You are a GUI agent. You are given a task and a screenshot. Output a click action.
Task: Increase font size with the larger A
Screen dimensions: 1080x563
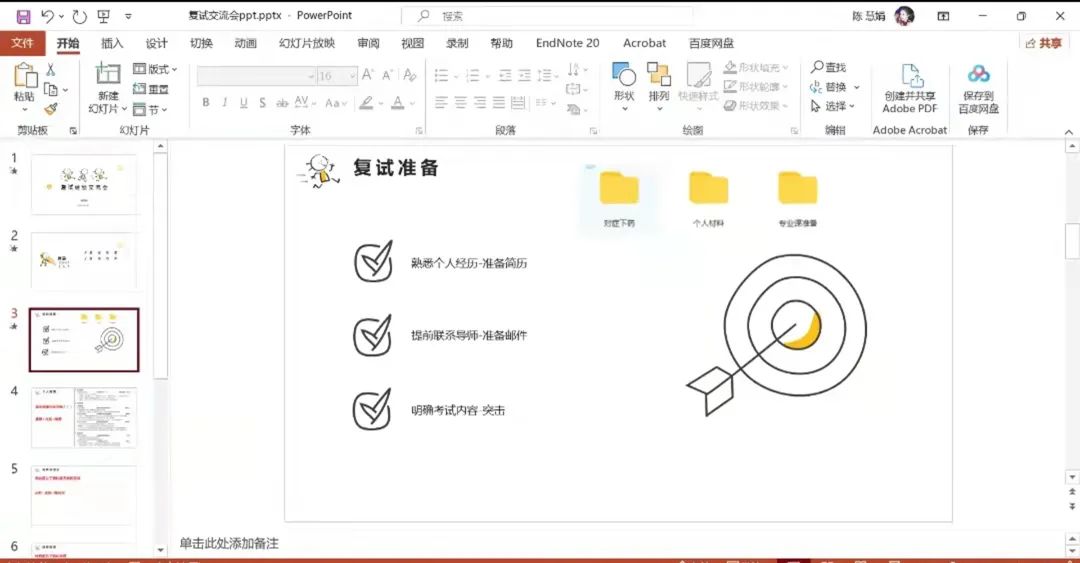(x=368, y=74)
